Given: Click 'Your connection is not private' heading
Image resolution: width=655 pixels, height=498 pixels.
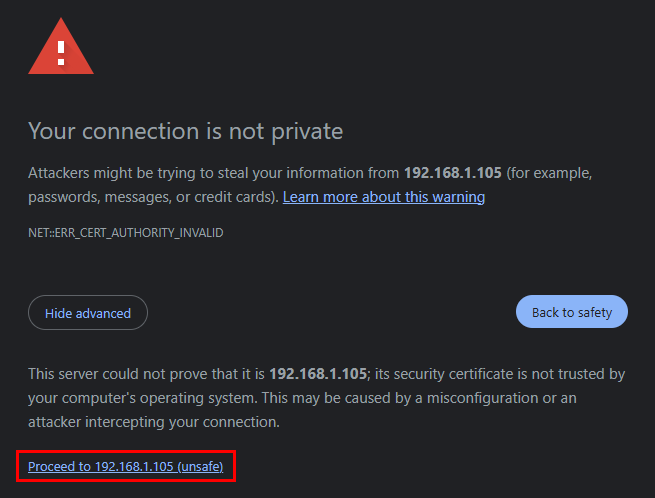Looking at the screenshot, I should (x=185, y=131).
